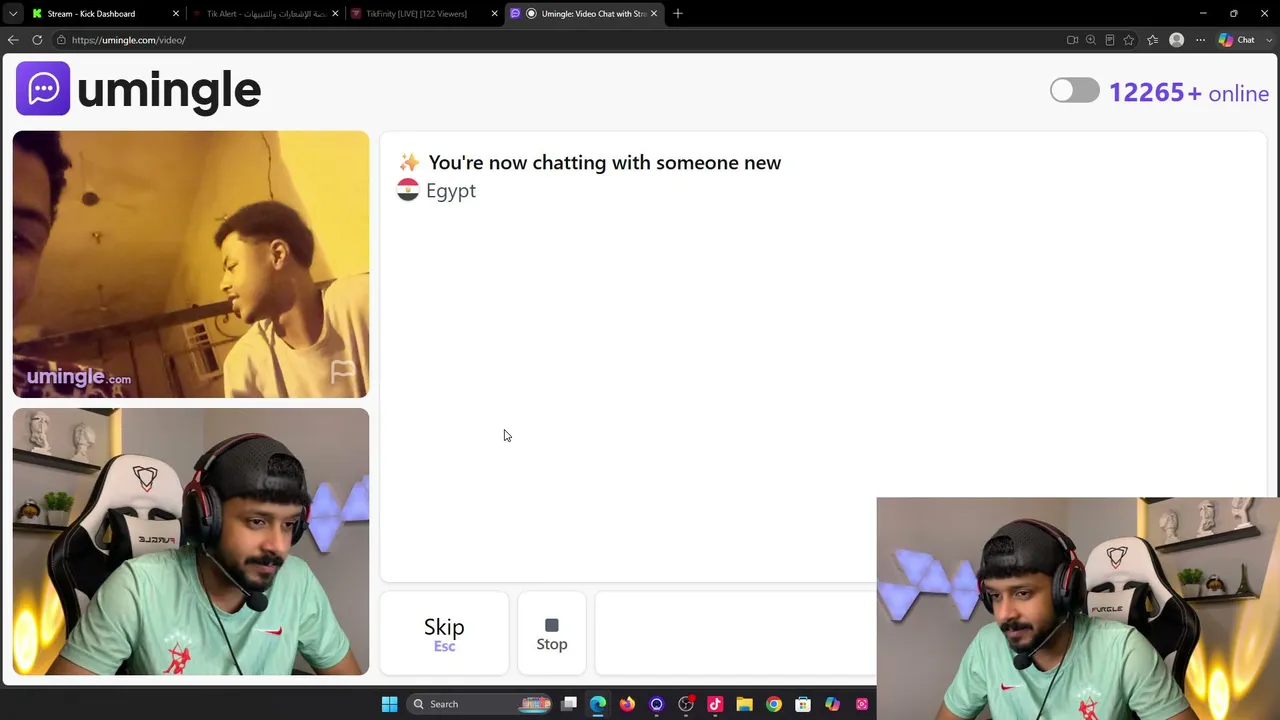Add this page to favorites with the star

tap(1129, 40)
